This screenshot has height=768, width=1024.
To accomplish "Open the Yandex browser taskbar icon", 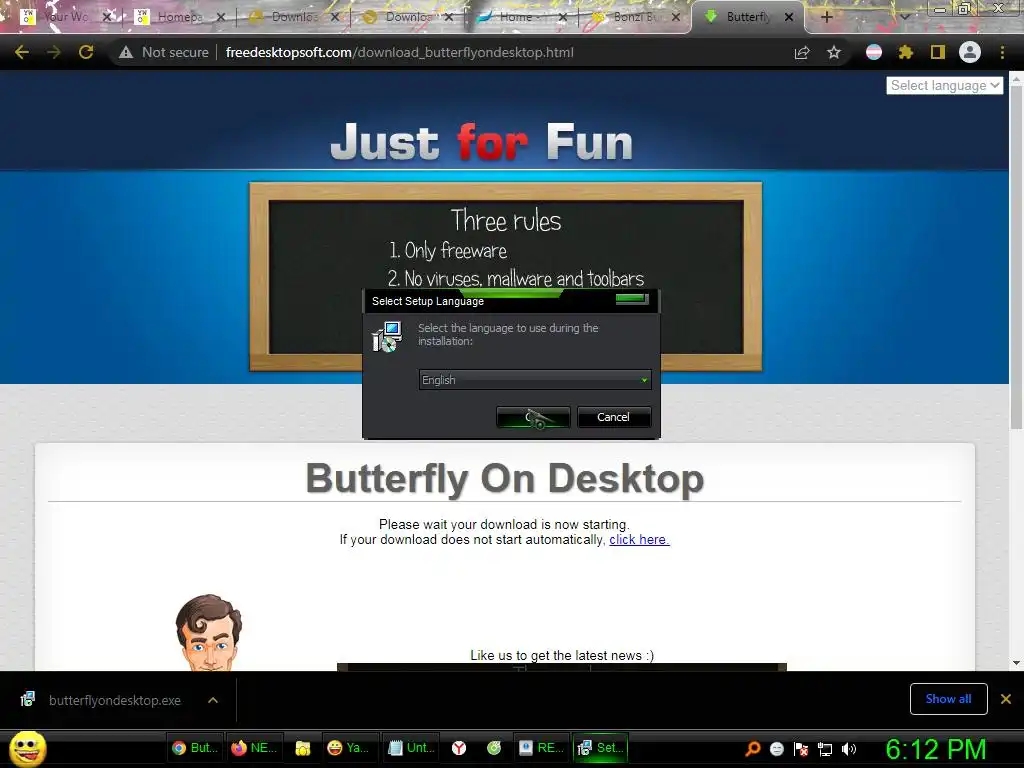I will coord(459,748).
